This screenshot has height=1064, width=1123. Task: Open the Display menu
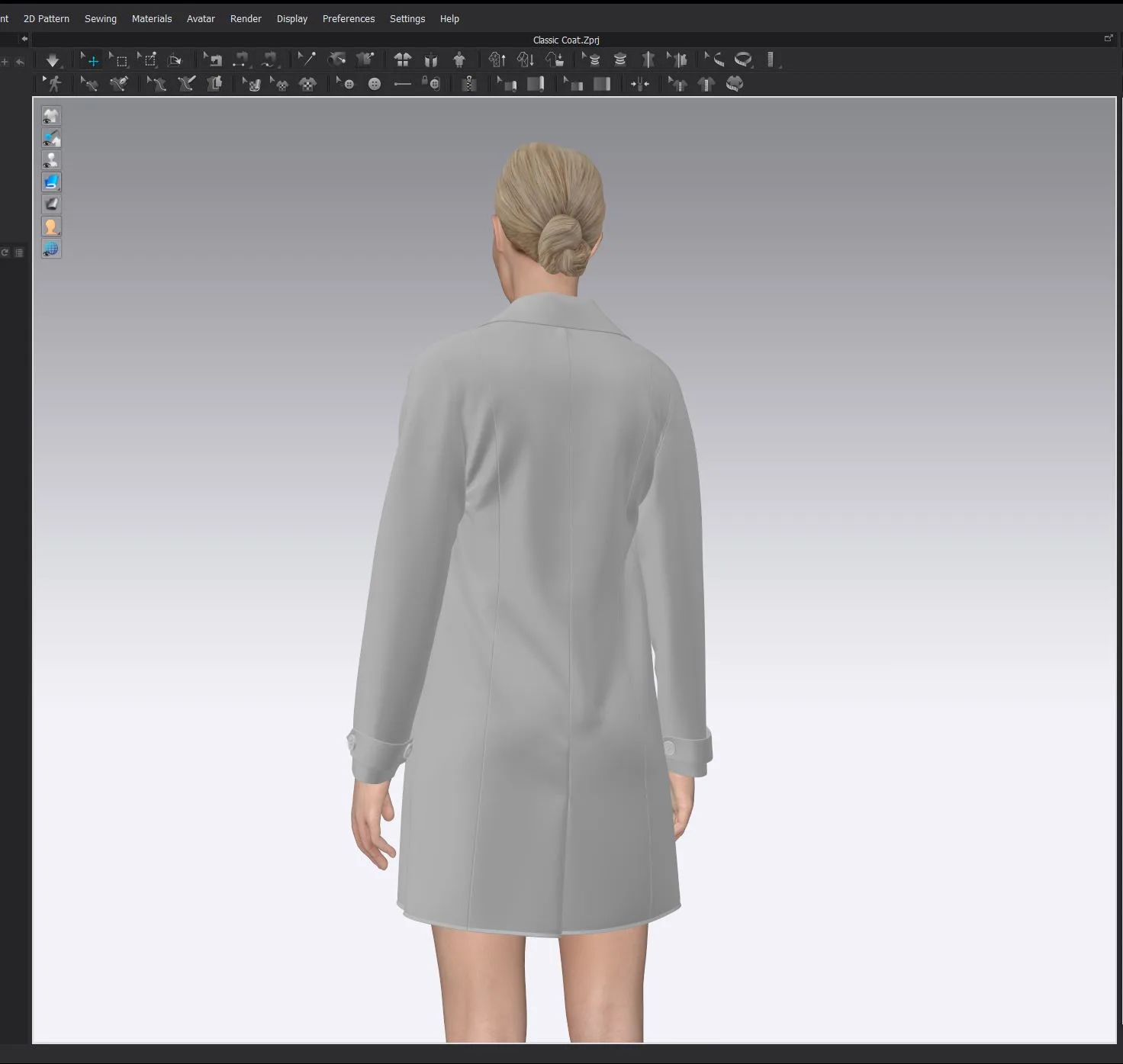pos(292,18)
